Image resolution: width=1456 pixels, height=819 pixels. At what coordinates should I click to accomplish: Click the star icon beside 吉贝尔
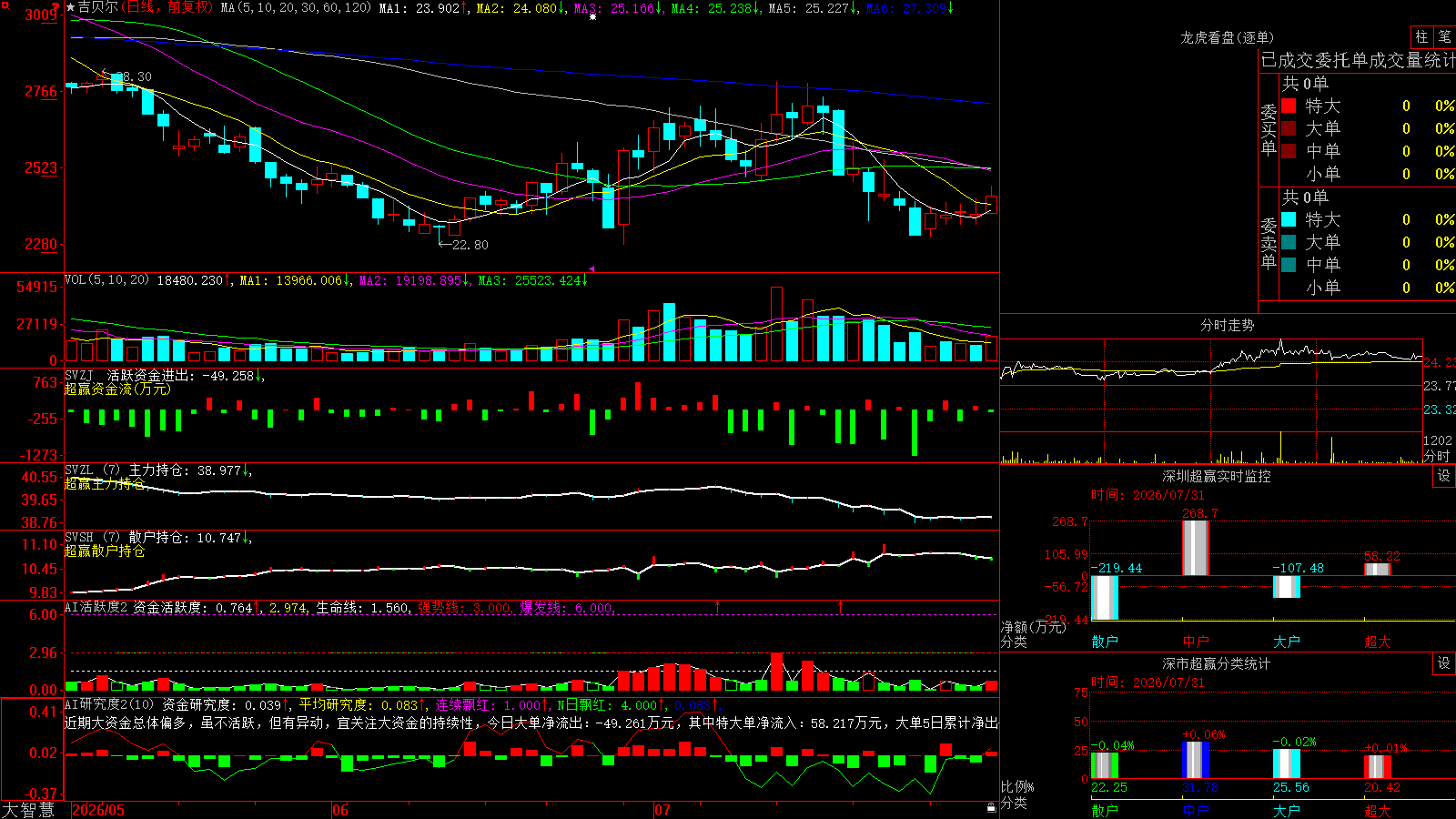tap(70, 7)
